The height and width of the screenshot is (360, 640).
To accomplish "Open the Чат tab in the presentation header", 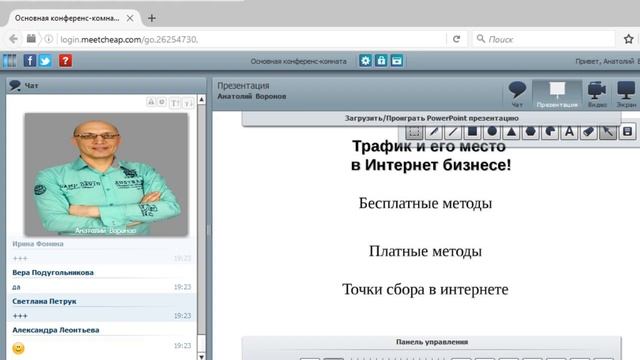I will (517, 94).
